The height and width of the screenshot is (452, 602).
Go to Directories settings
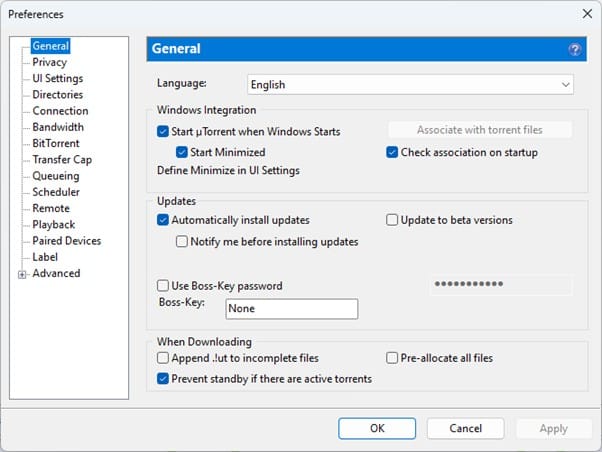coord(58,94)
